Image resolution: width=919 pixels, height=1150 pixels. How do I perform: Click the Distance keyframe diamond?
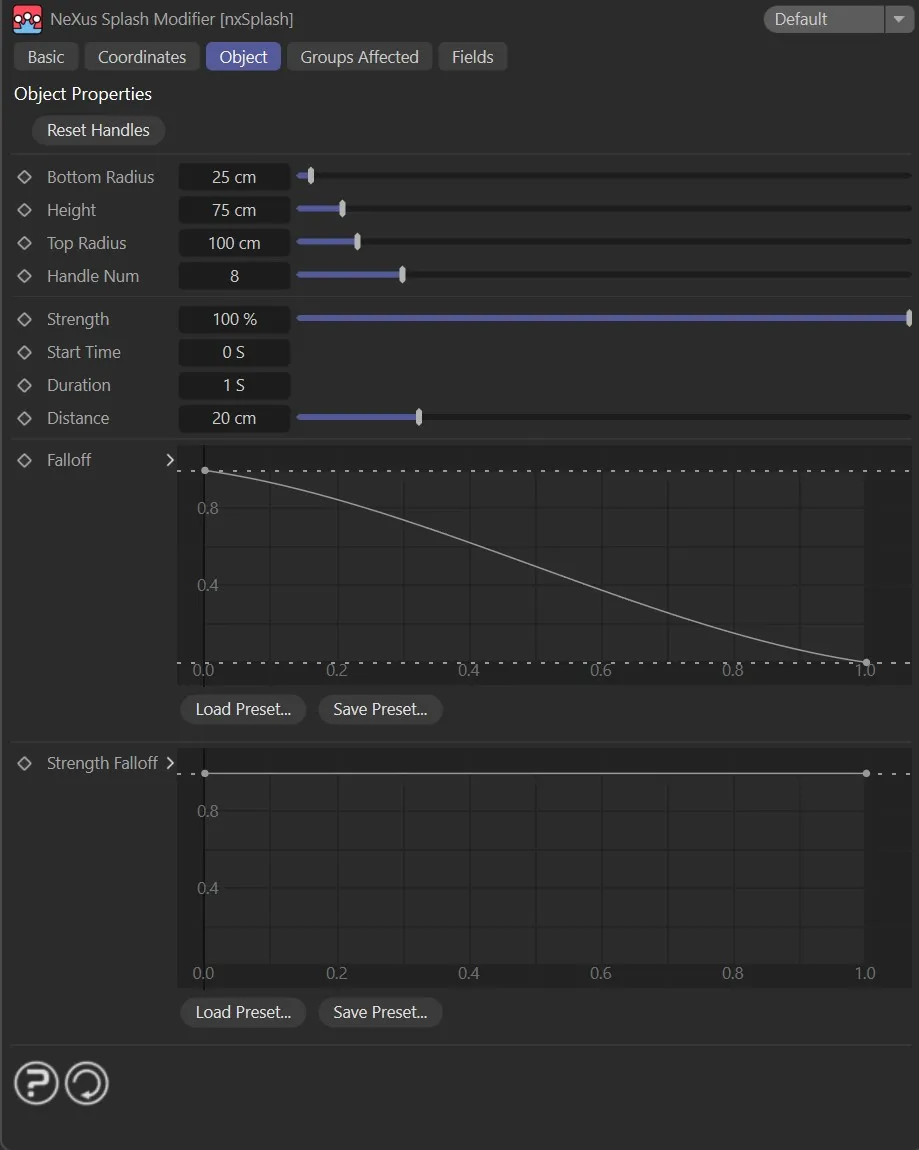tap(25, 418)
